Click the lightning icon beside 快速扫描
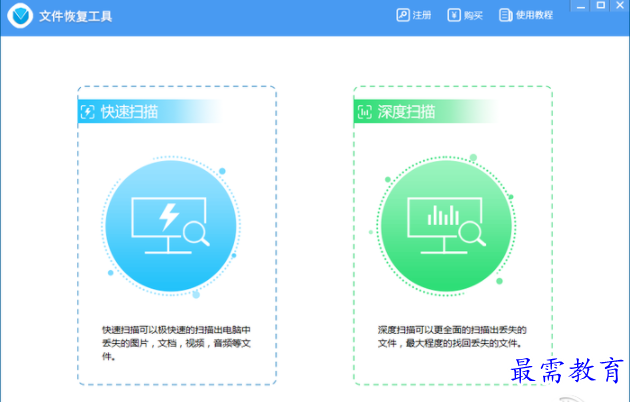The height and width of the screenshot is (402, 632). click(87, 112)
